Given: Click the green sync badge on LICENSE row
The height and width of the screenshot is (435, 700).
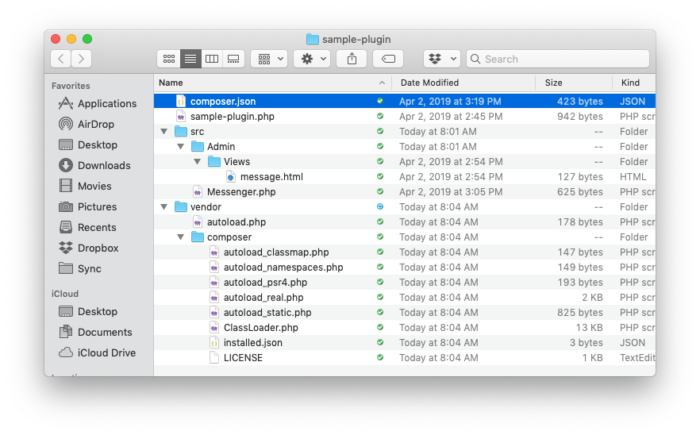Looking at the screenshot, I should tap(380, 358).
